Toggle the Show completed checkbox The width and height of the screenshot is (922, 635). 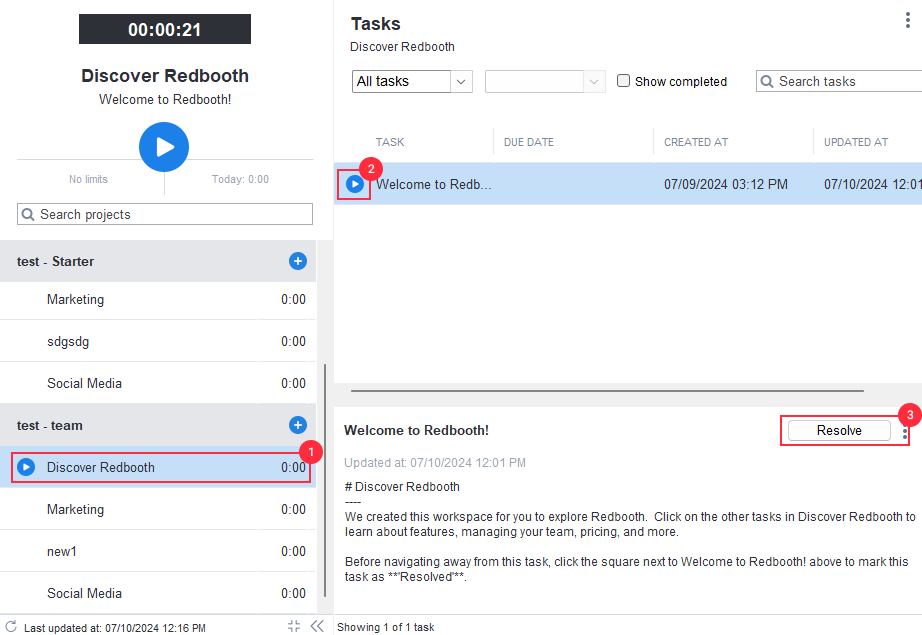623,81
